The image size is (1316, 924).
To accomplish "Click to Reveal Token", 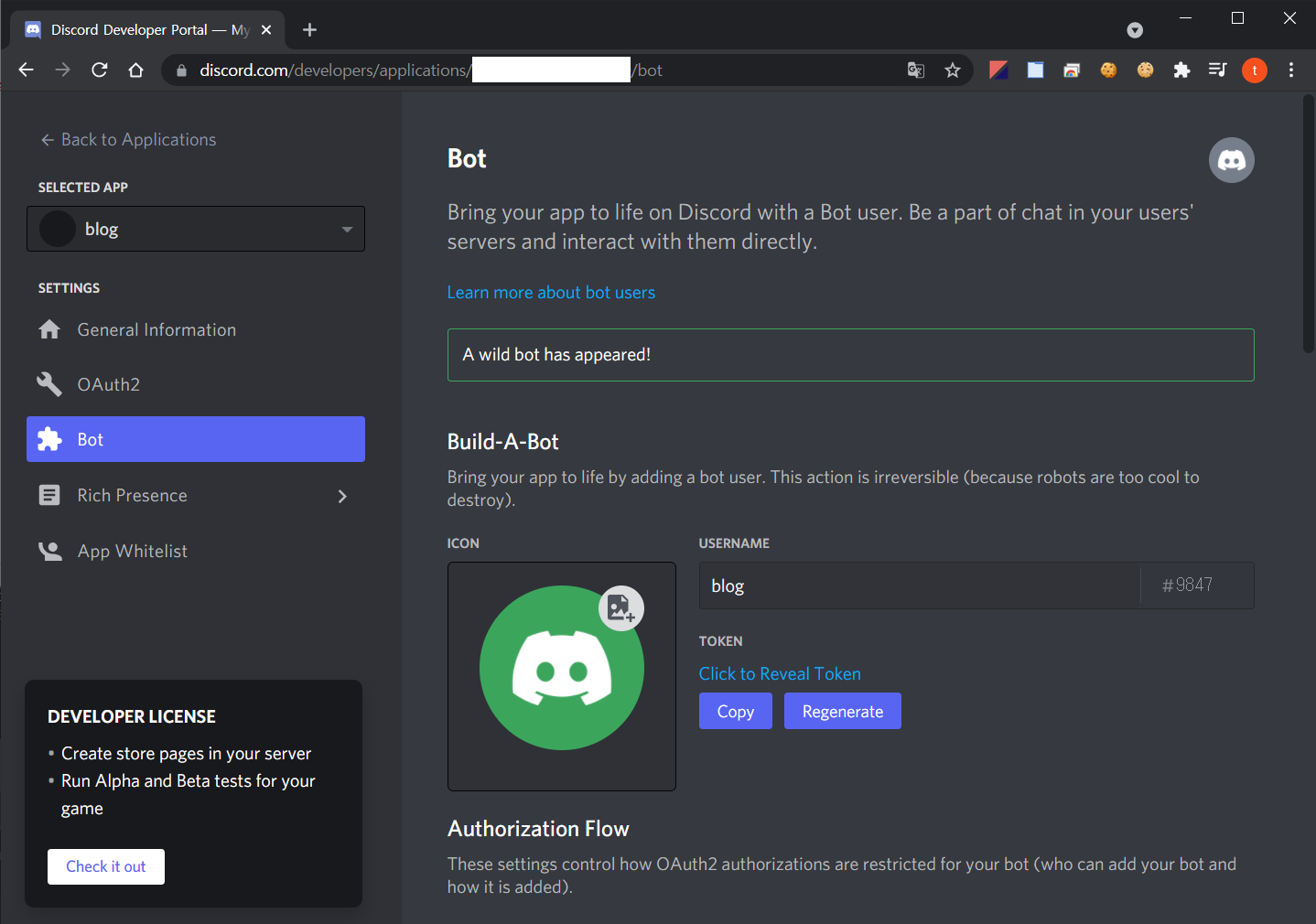I will coord(780,674).
